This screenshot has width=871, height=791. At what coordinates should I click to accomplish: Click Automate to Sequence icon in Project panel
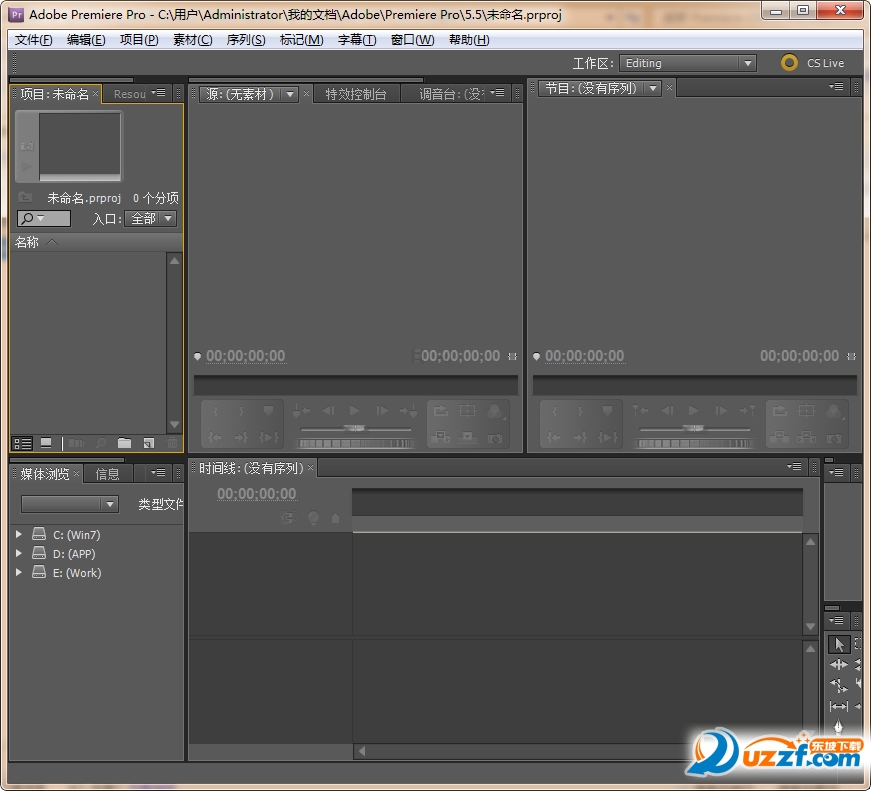[76, 443]
